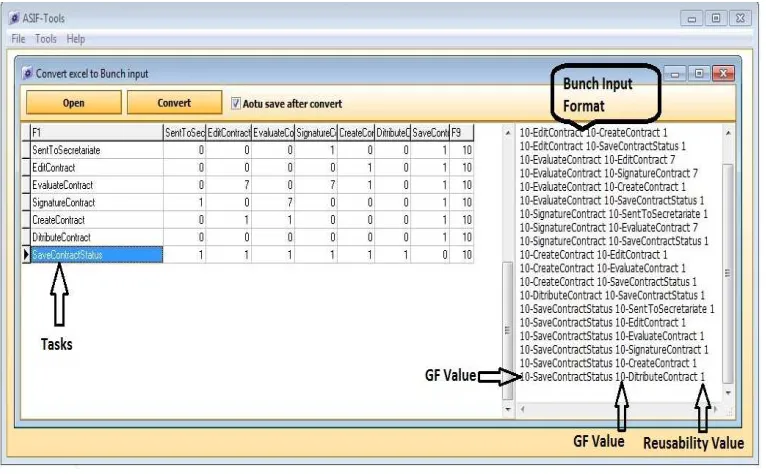The width and height of the screenshot is (766, 474).
Task: Maximize the Convert excel to Bunch input window
Action: [x=699, y=73]
